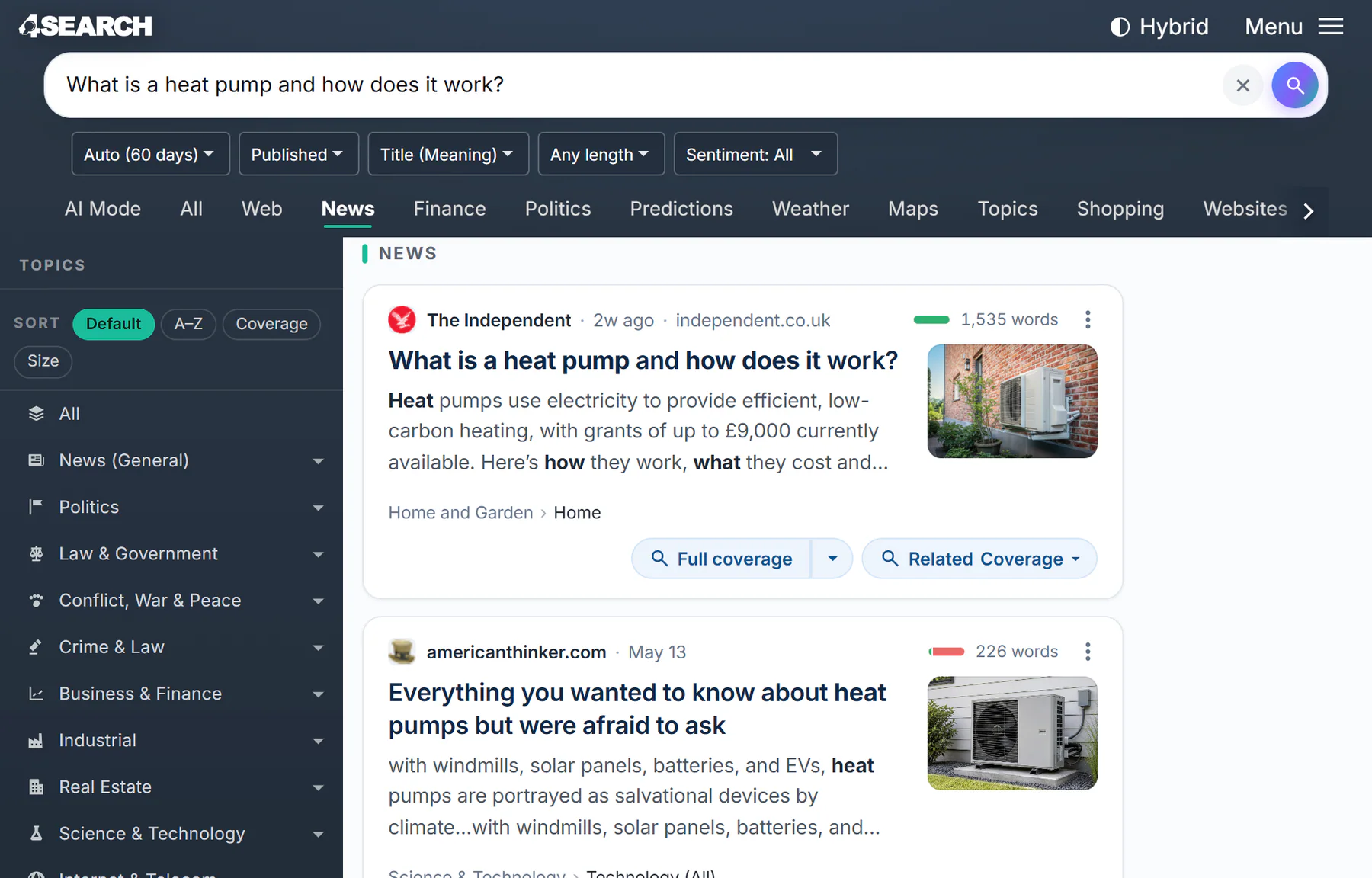The width and height of the screenshot is (1372, 878).
Task: Click the 4SEARCH logo
Action: pyautogui.click(x=85, y=26)
